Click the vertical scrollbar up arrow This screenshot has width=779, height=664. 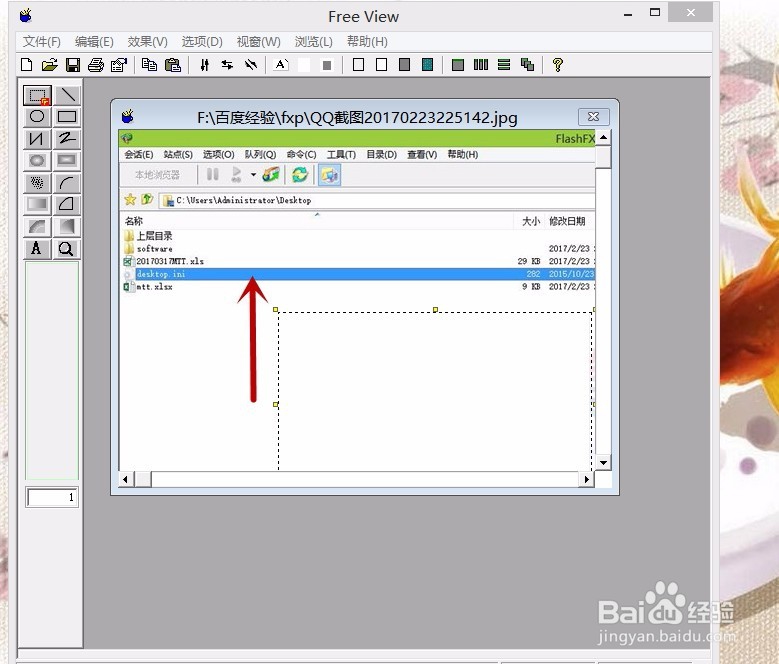603,138
